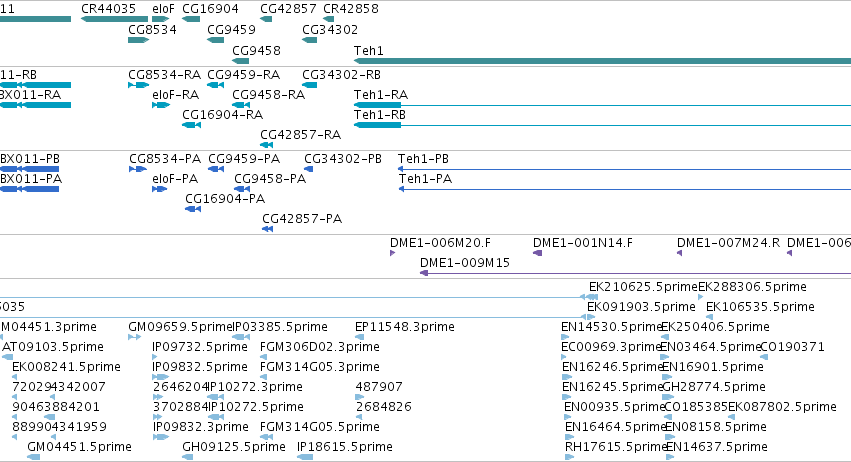Screen dimensions: 851x462
Task: Open transcript CG8534-RA
Action: pos(164,74)
